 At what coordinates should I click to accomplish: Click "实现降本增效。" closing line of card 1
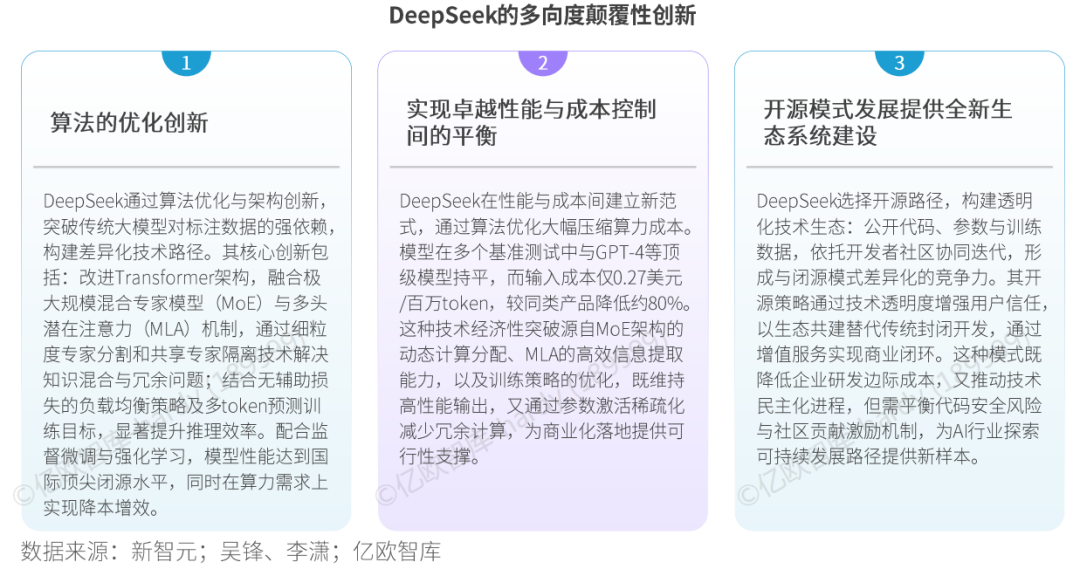click(x=101, y=508)
